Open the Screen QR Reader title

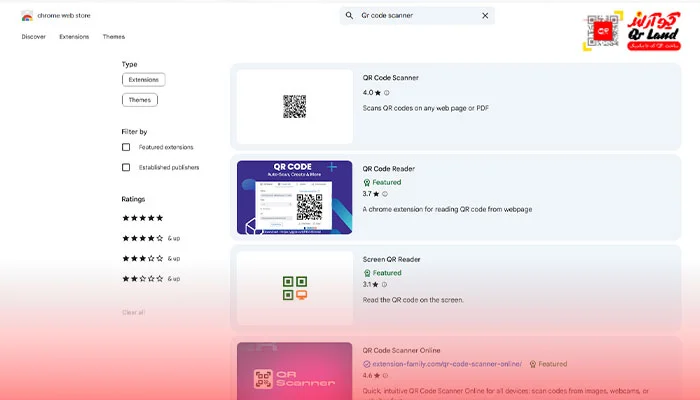click(392, 259)
